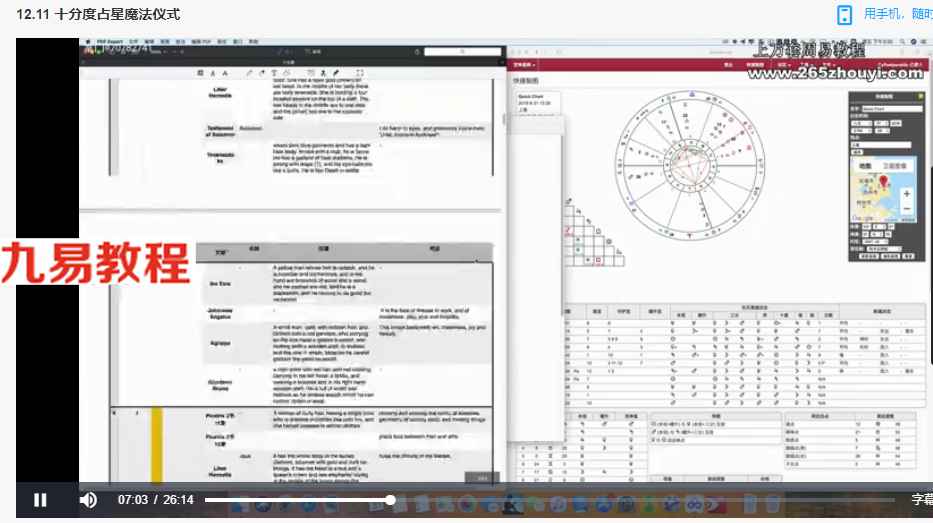Open the 字幕 subtitle option in player
Viewport: 933px width, 523px height.
point(922,500)
